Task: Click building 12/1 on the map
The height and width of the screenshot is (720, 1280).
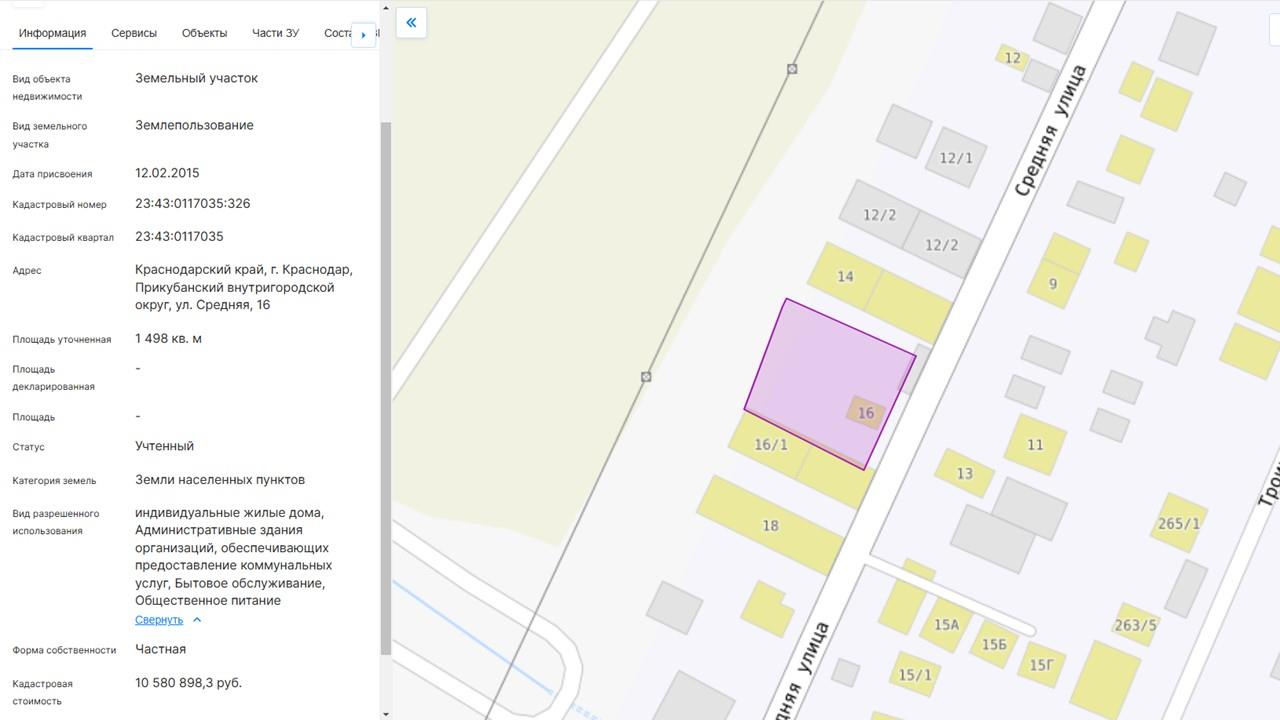Action: point(955,158)
